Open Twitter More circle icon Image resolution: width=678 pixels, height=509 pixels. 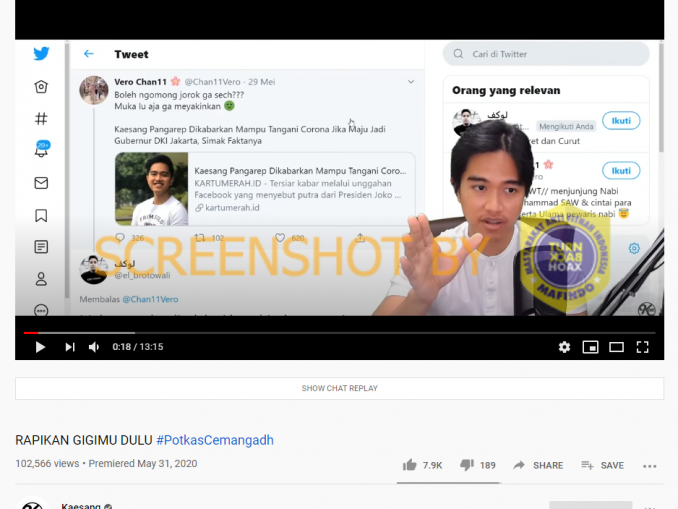(41, 310)
